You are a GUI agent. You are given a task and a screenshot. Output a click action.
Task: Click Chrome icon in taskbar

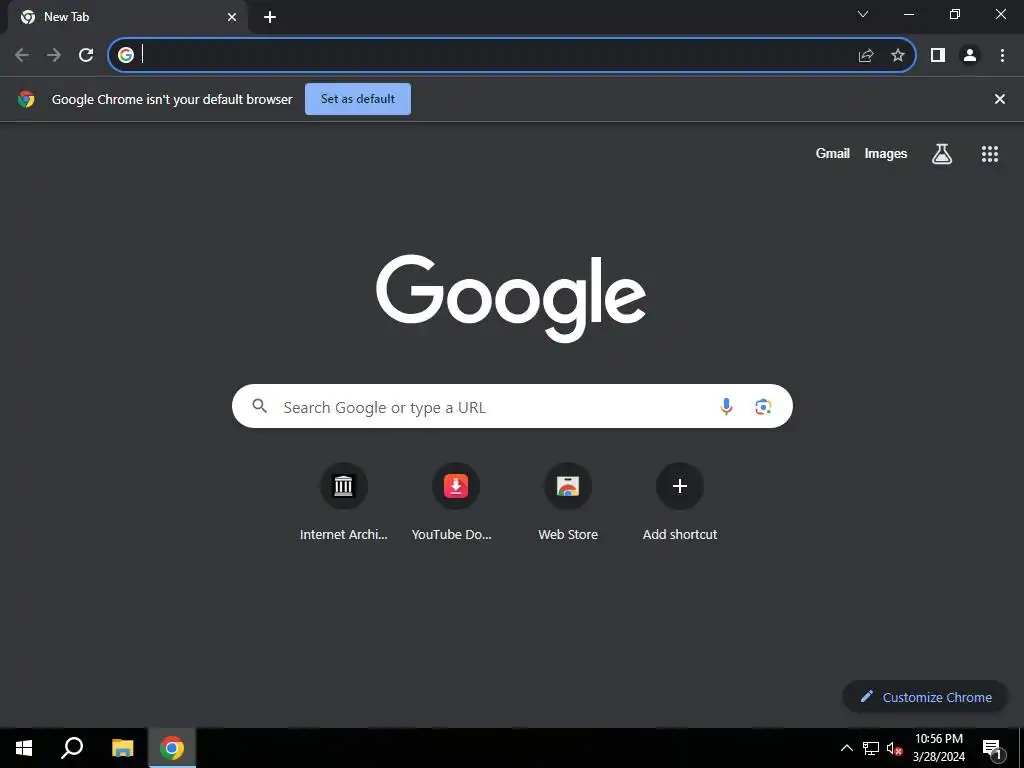[x=172, y=748]
